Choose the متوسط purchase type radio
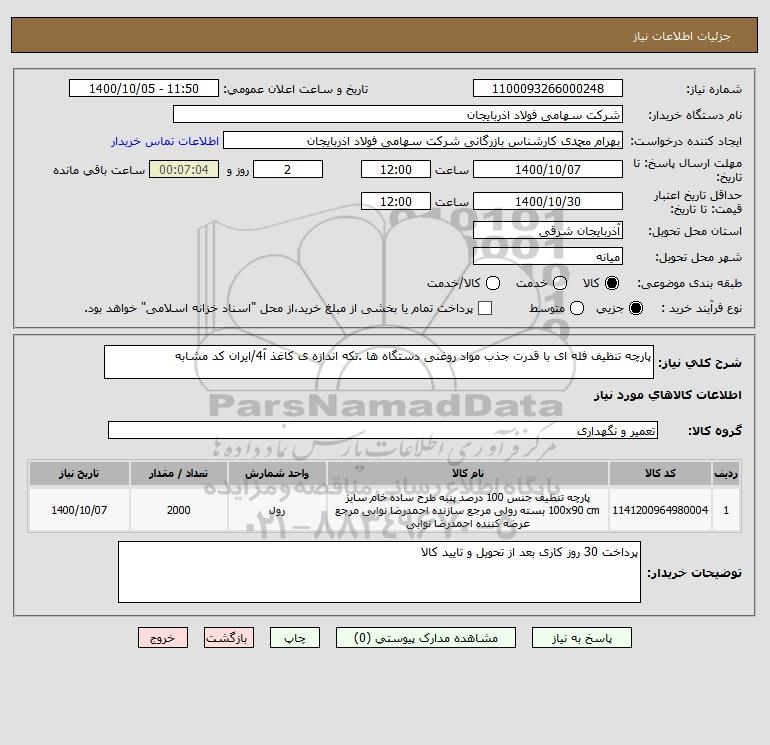770x745 pixels. (x=577, y=308)
